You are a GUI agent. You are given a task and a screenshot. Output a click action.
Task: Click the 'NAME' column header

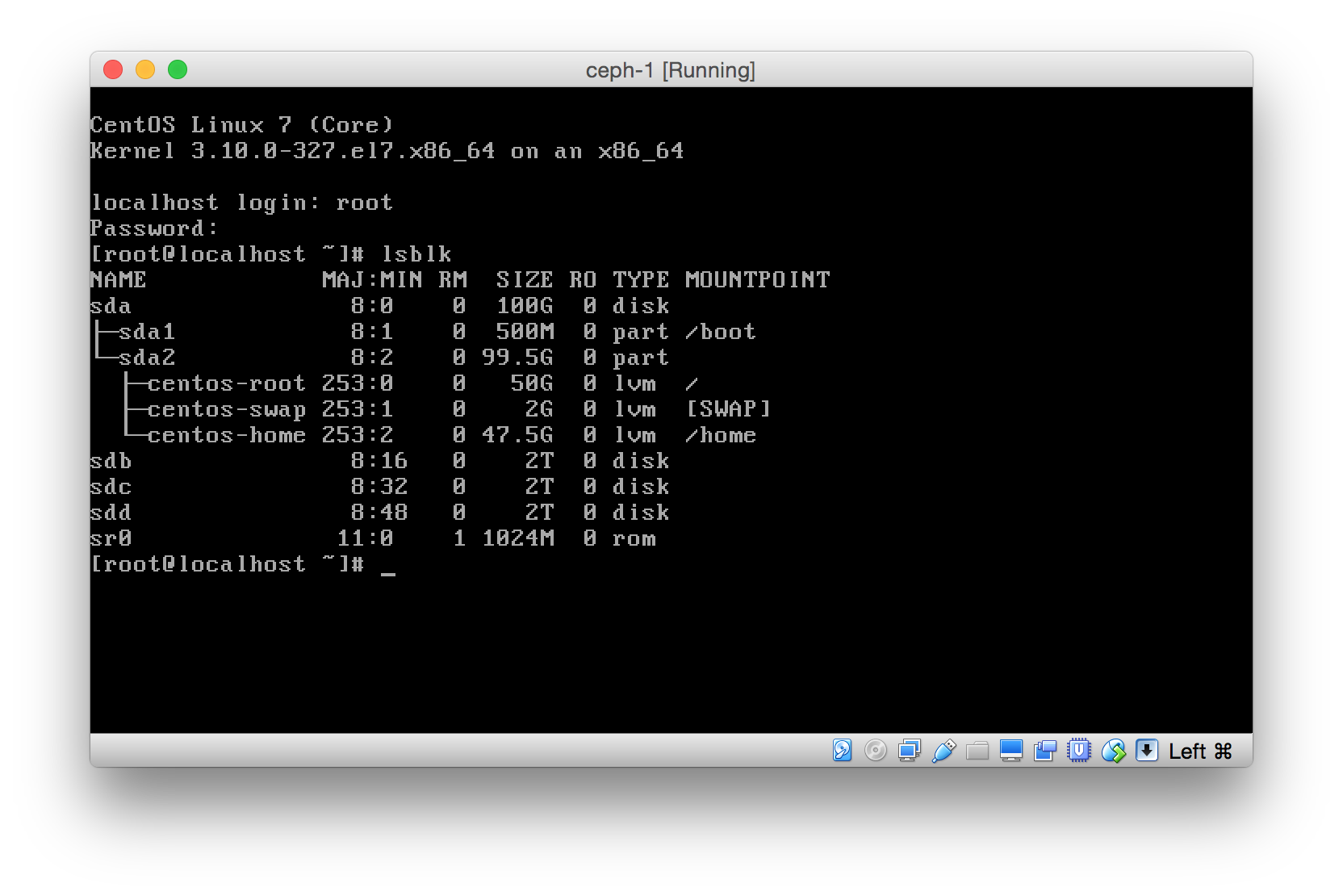tap(119, 280)
